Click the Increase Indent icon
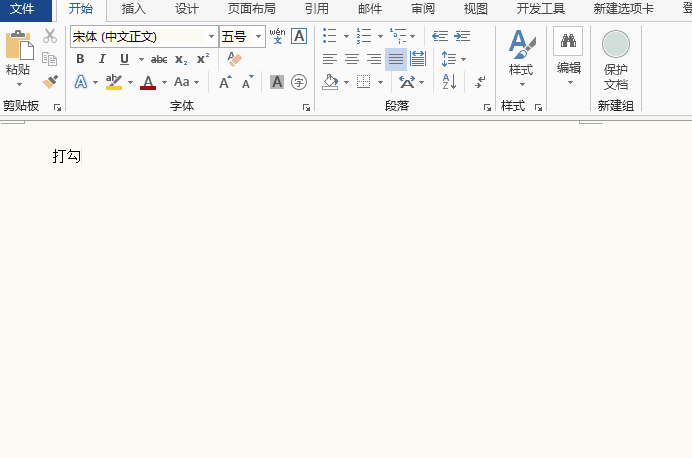 click(x=463, y=36)
